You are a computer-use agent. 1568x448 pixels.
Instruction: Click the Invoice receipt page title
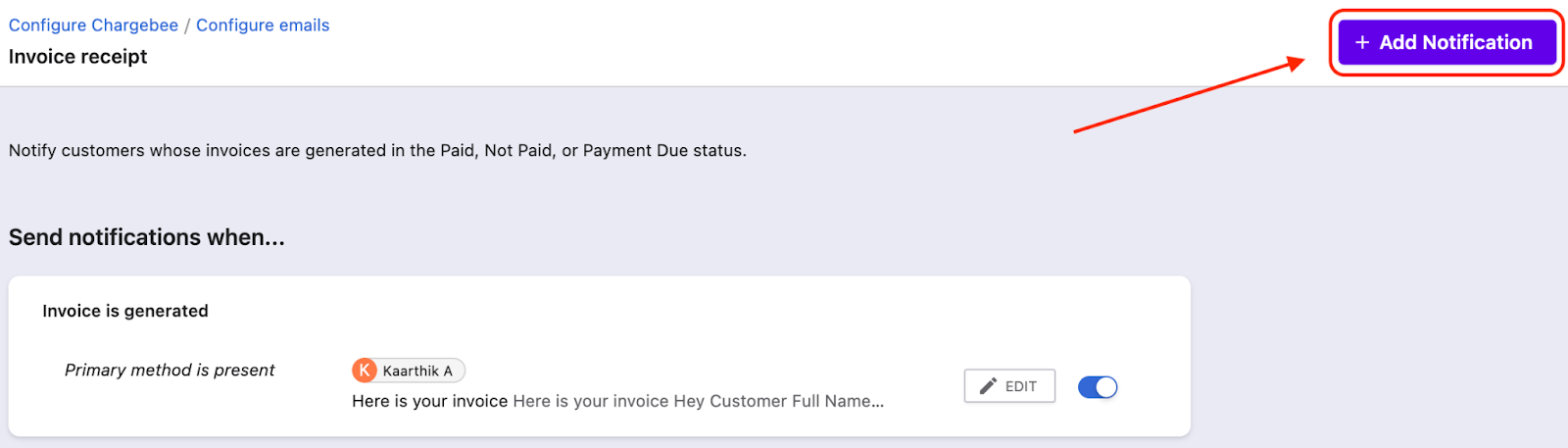point(78,57)
